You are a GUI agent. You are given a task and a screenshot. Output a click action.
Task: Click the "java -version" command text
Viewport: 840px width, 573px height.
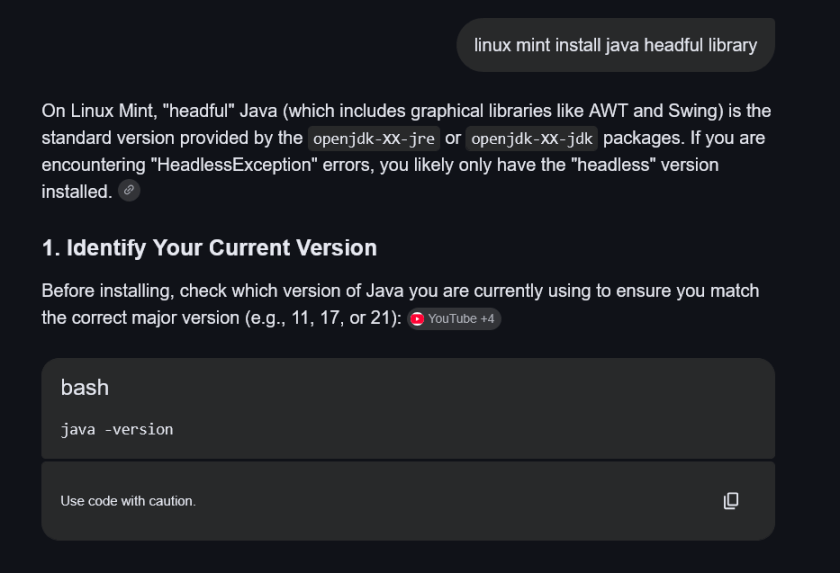[117, 429]
